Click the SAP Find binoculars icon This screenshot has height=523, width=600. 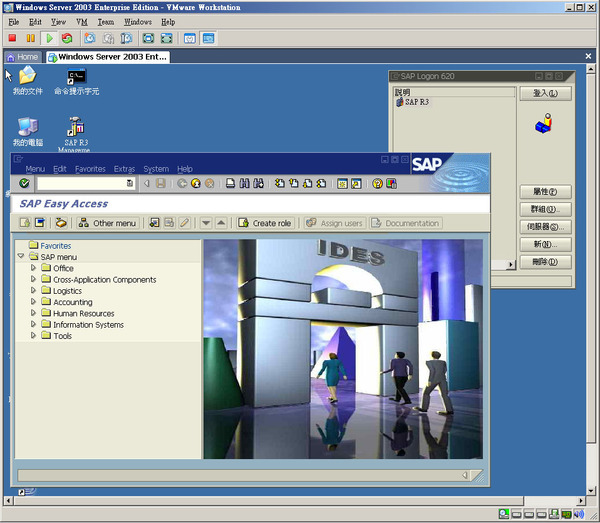coord(245,184)
